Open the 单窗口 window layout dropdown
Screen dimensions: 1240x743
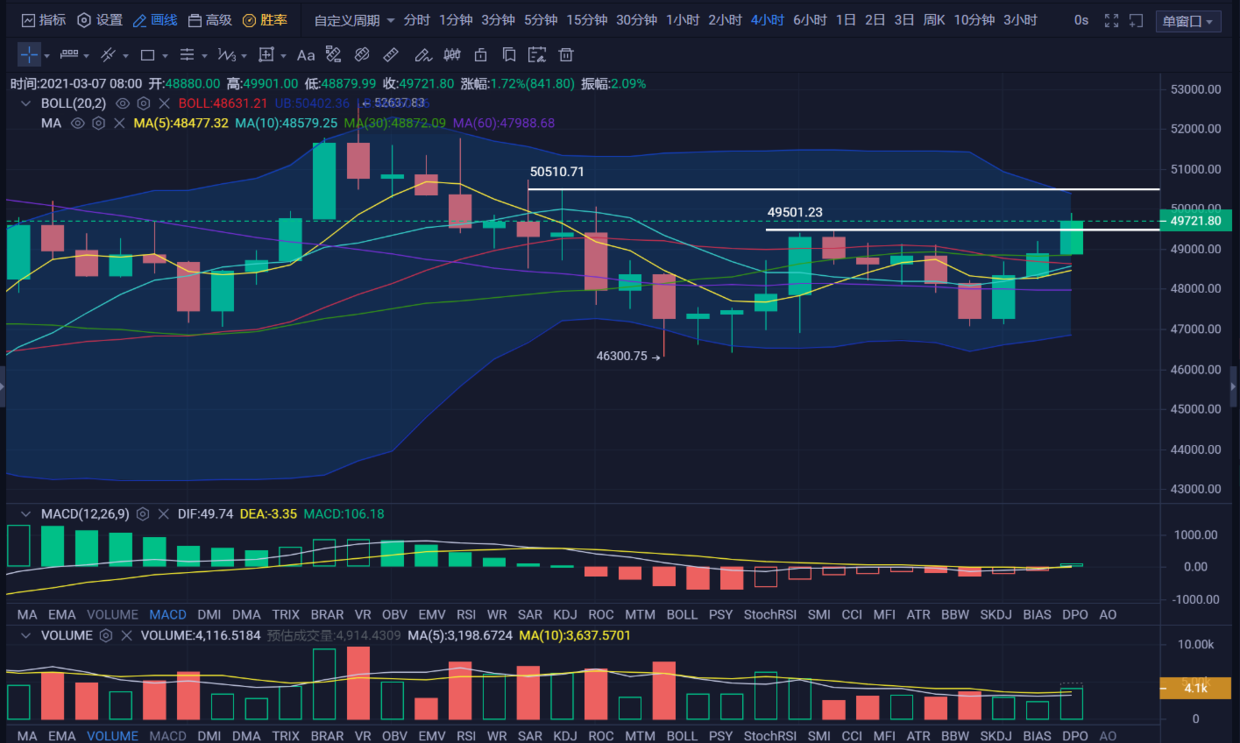coord(1188,21)
